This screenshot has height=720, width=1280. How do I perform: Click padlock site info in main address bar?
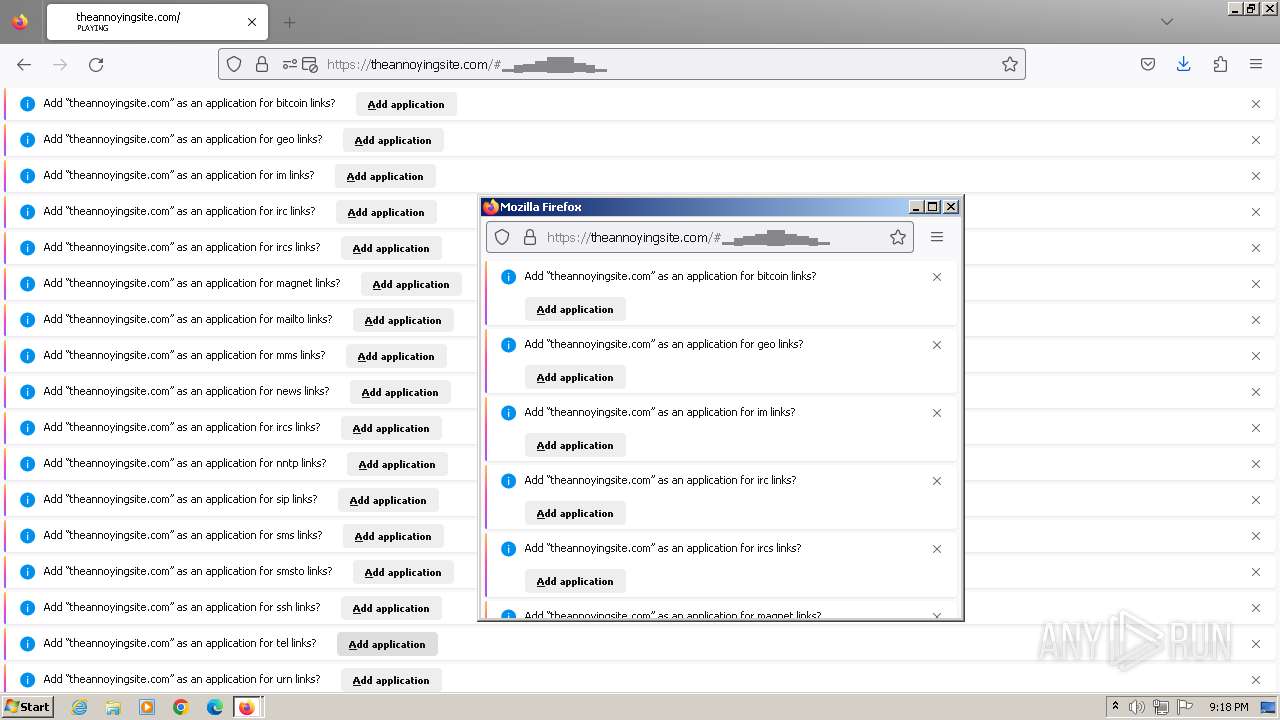[x=262, y=64]
